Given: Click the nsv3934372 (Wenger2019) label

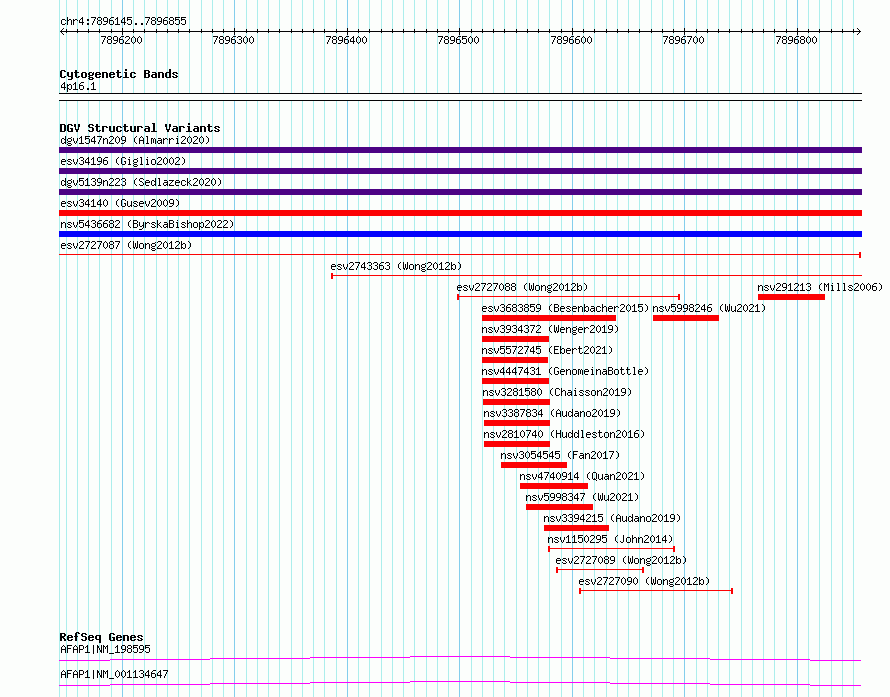Looking at the screenshot, I should click(550, 329).
